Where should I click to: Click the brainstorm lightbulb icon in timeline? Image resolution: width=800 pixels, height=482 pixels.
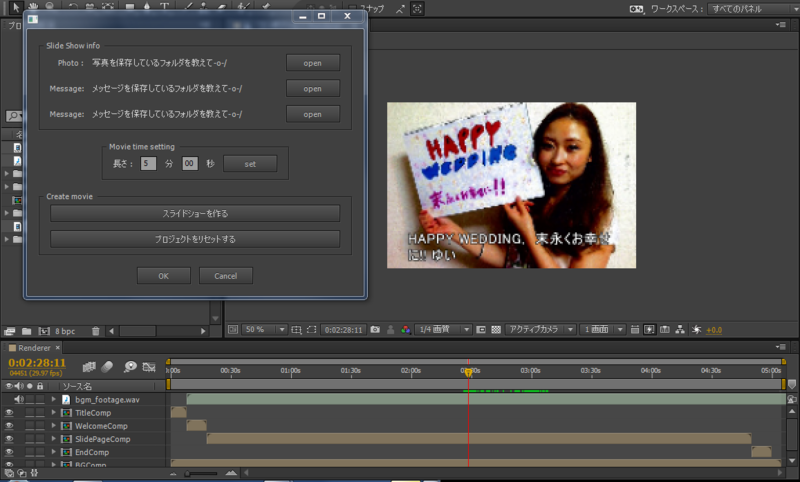(x=130, y=366)
